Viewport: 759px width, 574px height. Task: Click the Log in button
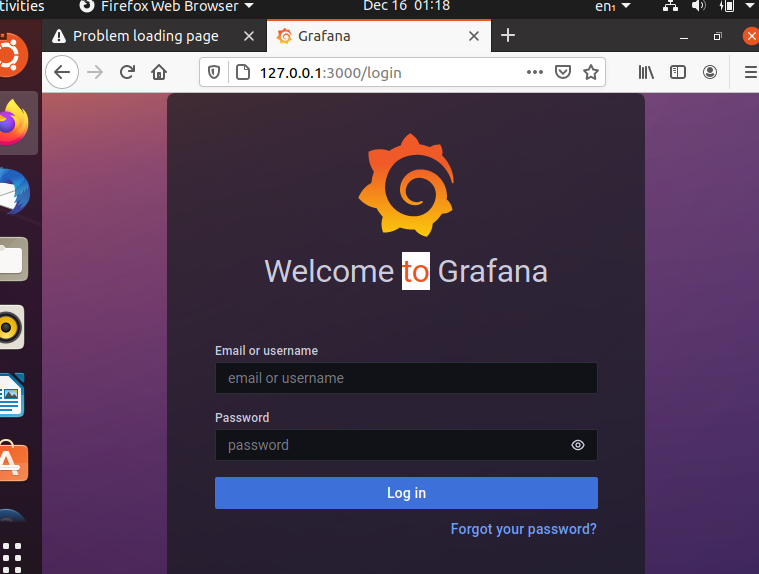pos(406,493)
